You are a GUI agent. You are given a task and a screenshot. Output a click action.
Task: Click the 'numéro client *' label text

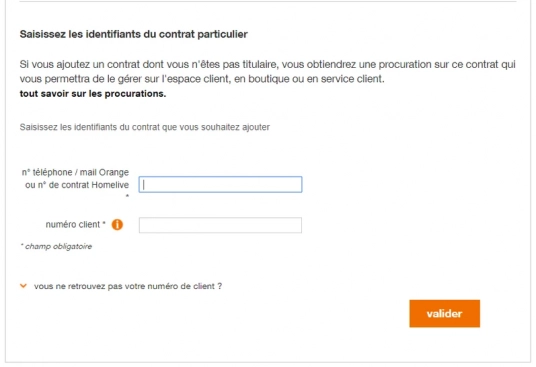(x=76, y=225)
